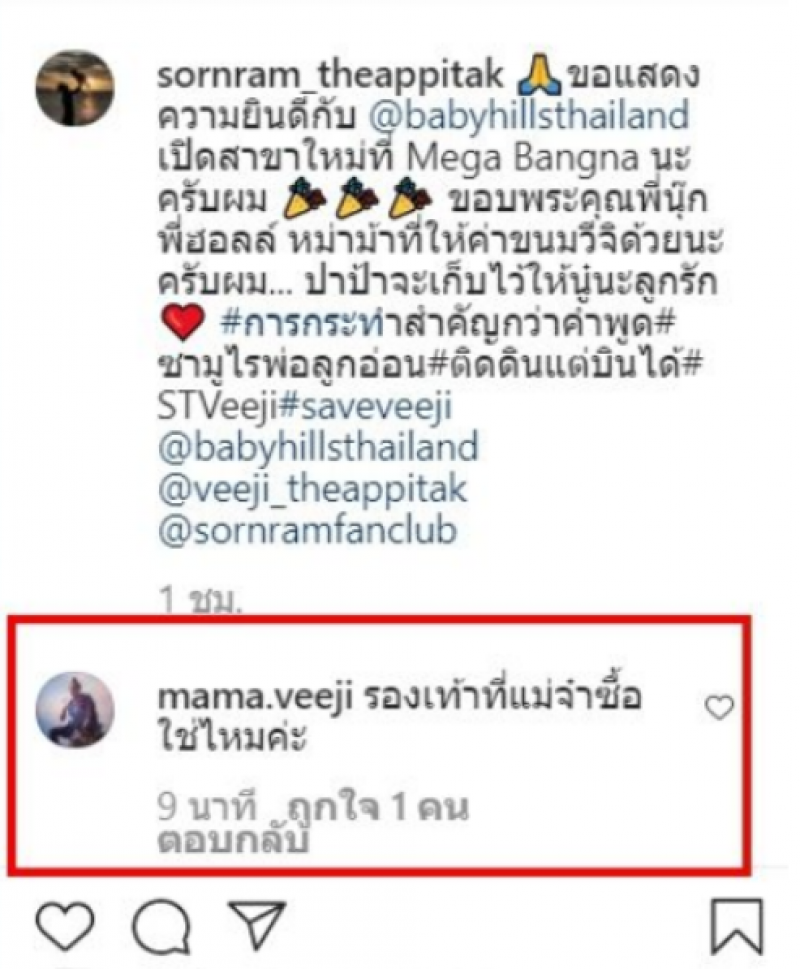Open first @babyhillsthailand mention

click(528, 116)
